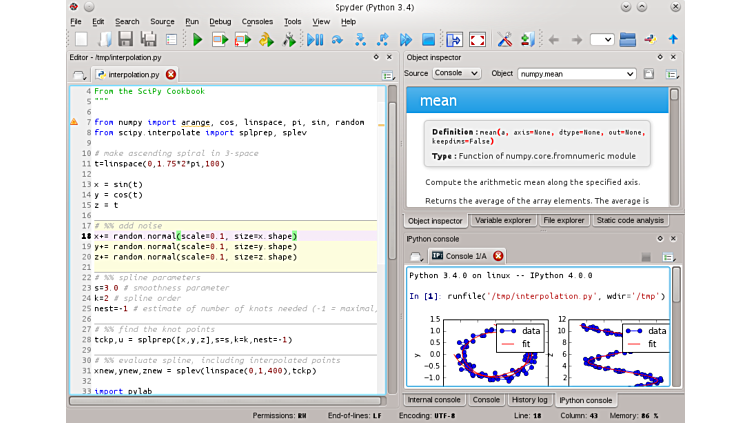Click the editor horizontal scrollbar
752x423 pixels.
[x=225, y=400]
